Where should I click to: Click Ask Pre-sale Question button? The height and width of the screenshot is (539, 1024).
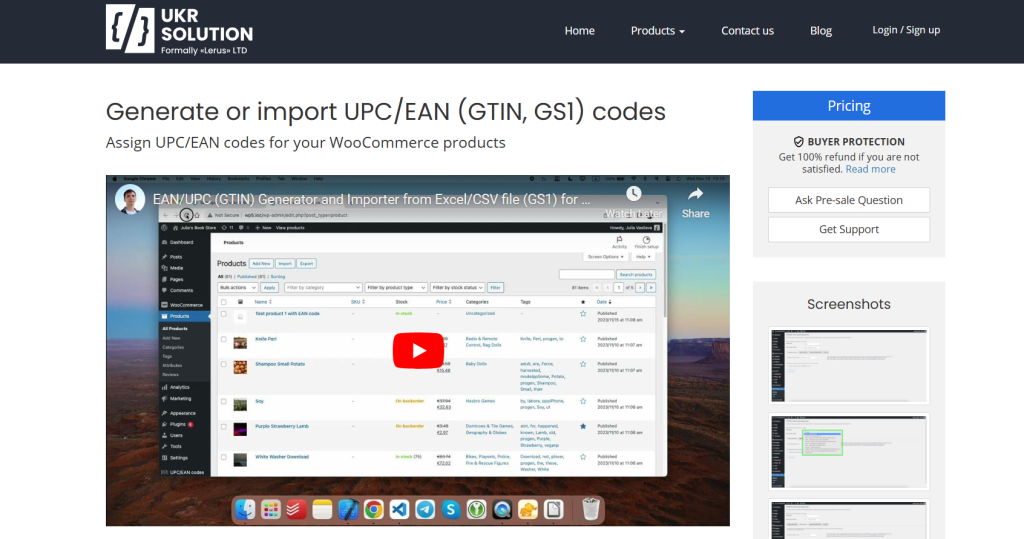848,200
